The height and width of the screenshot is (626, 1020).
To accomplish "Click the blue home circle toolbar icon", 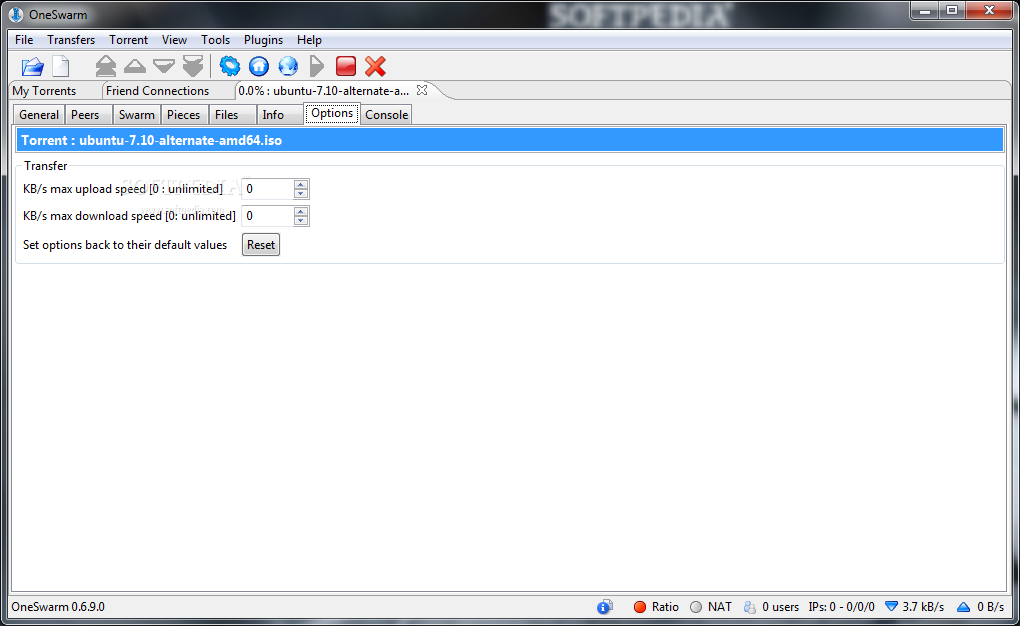I will pos(259,66).
